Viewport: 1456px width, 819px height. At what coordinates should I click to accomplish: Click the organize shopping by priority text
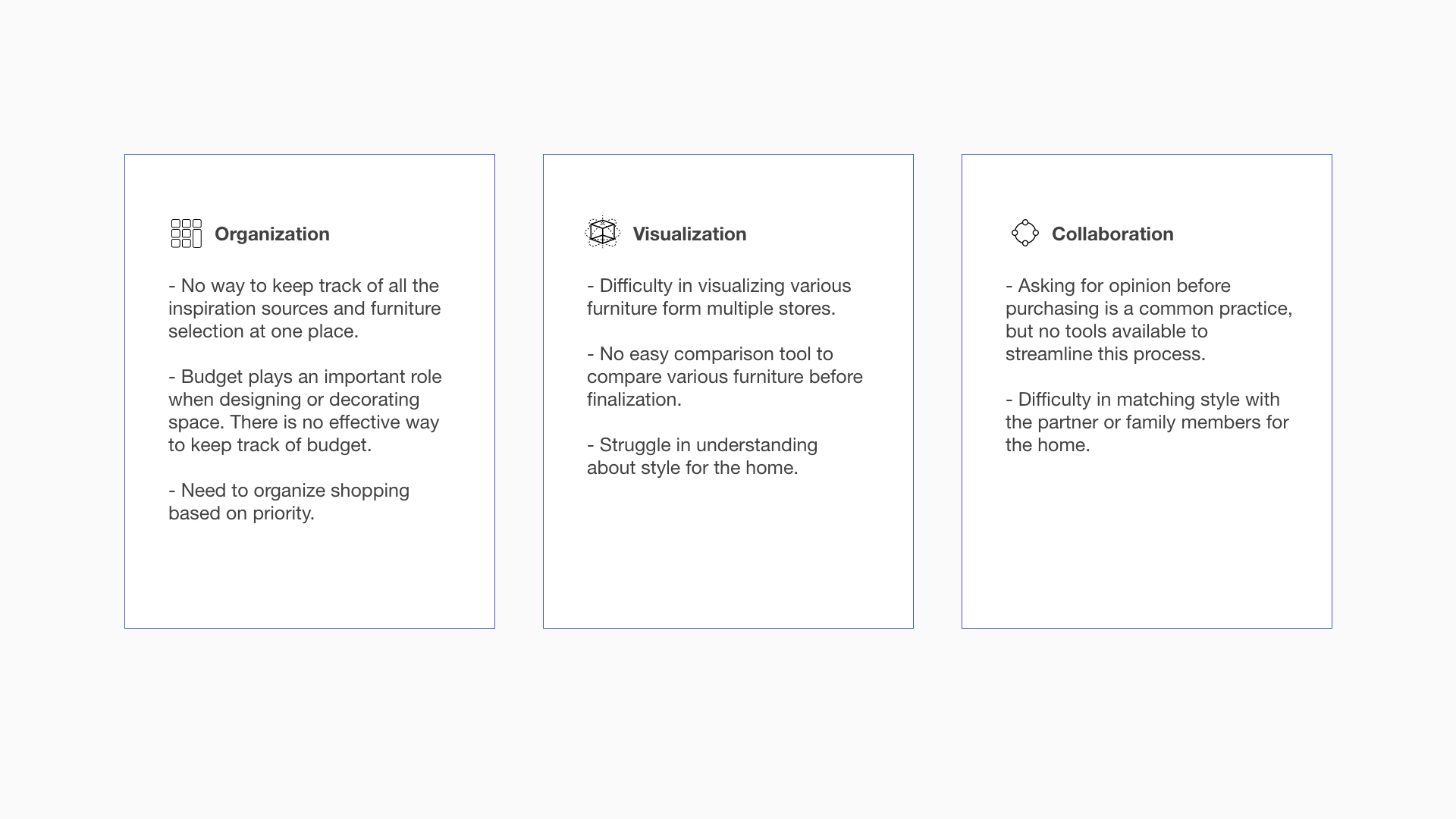289,502
